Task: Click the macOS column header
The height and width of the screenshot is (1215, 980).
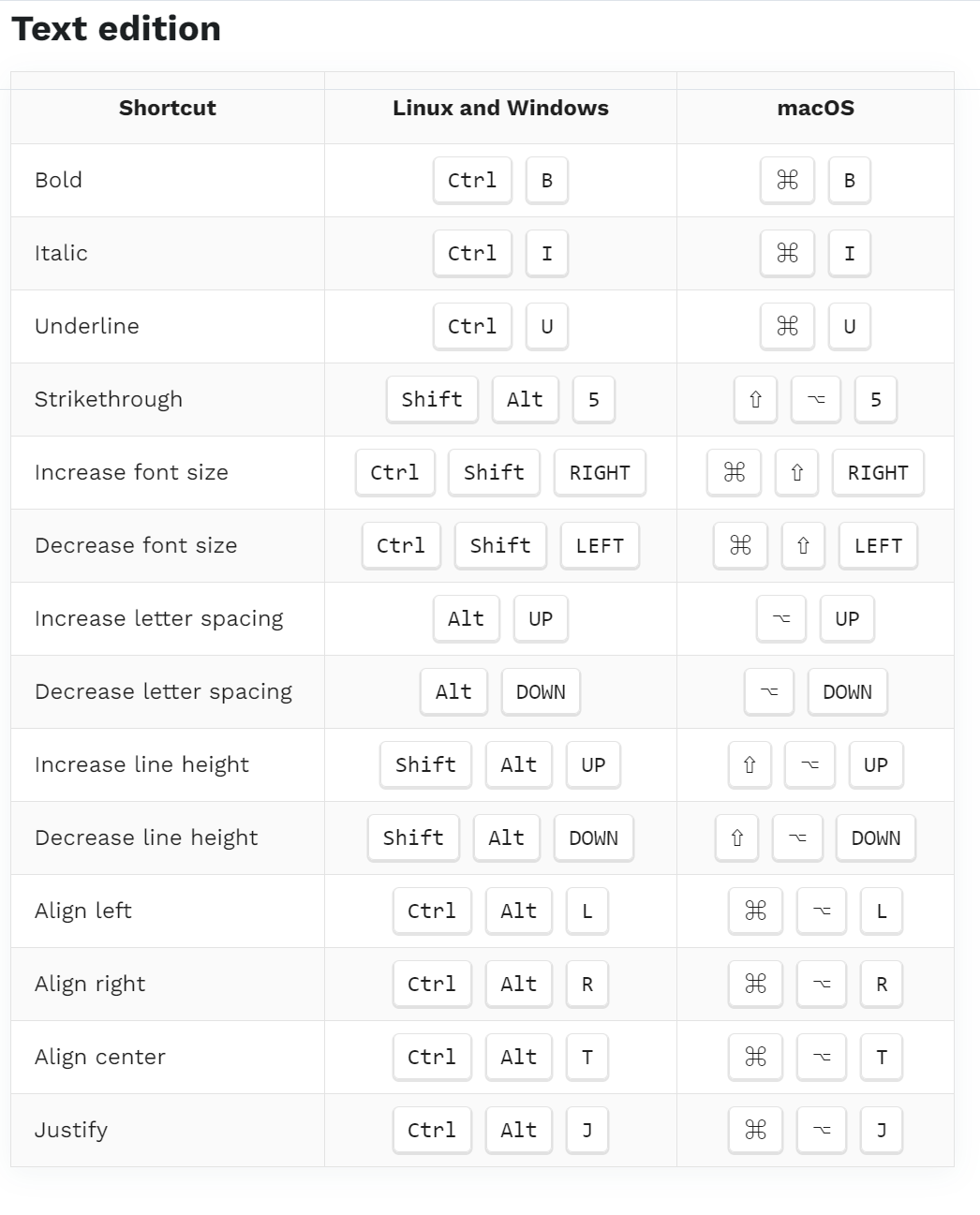Action: coord(816,108)
